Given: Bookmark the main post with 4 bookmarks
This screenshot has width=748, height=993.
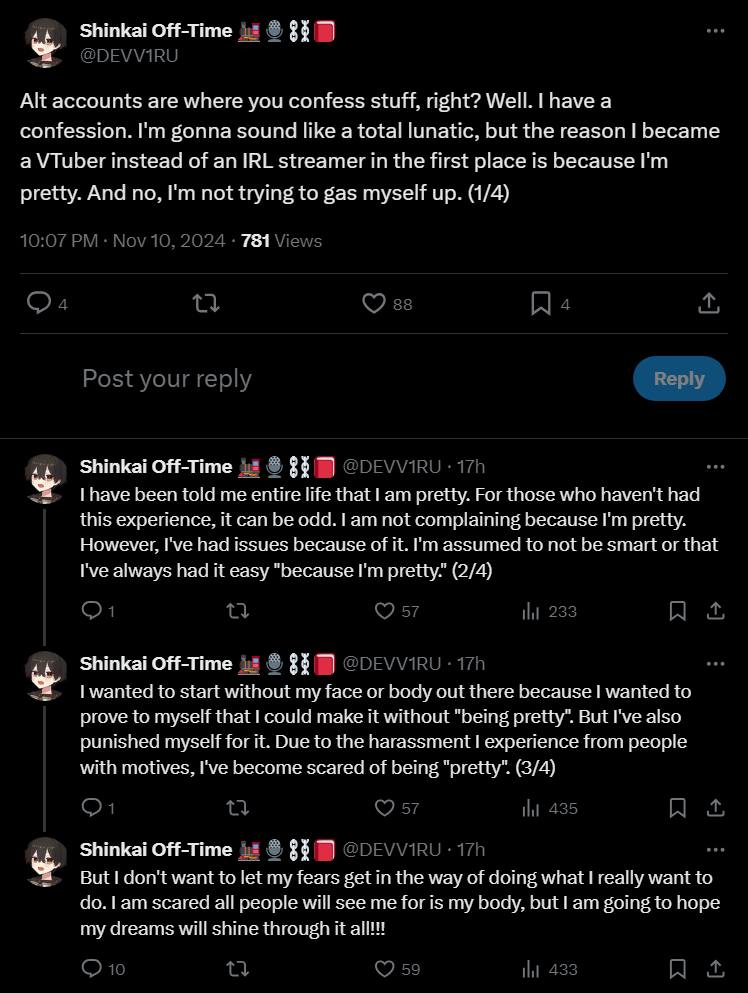Looking at the screenshot, I should point(541,303).
